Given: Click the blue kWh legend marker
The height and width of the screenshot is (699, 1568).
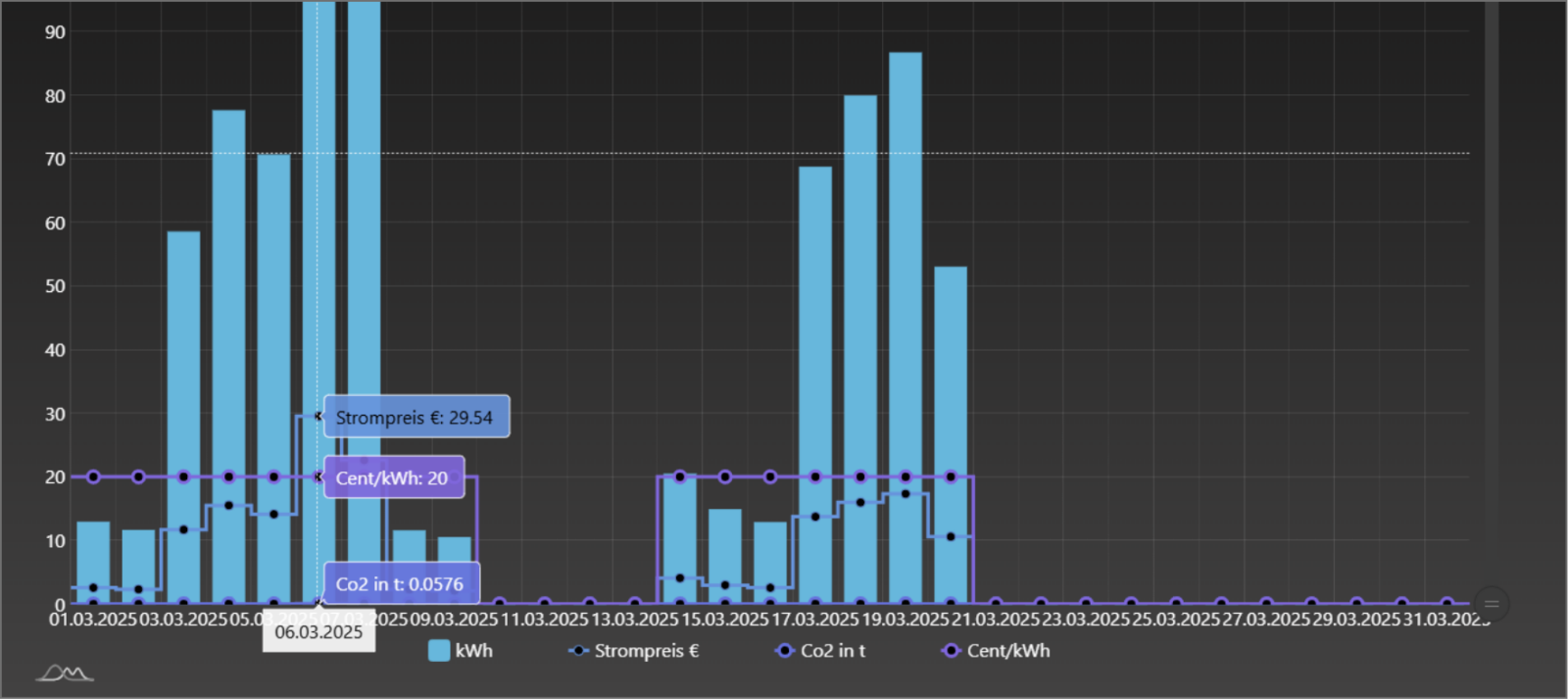Looking at the screenshot, I should point(439,650).
